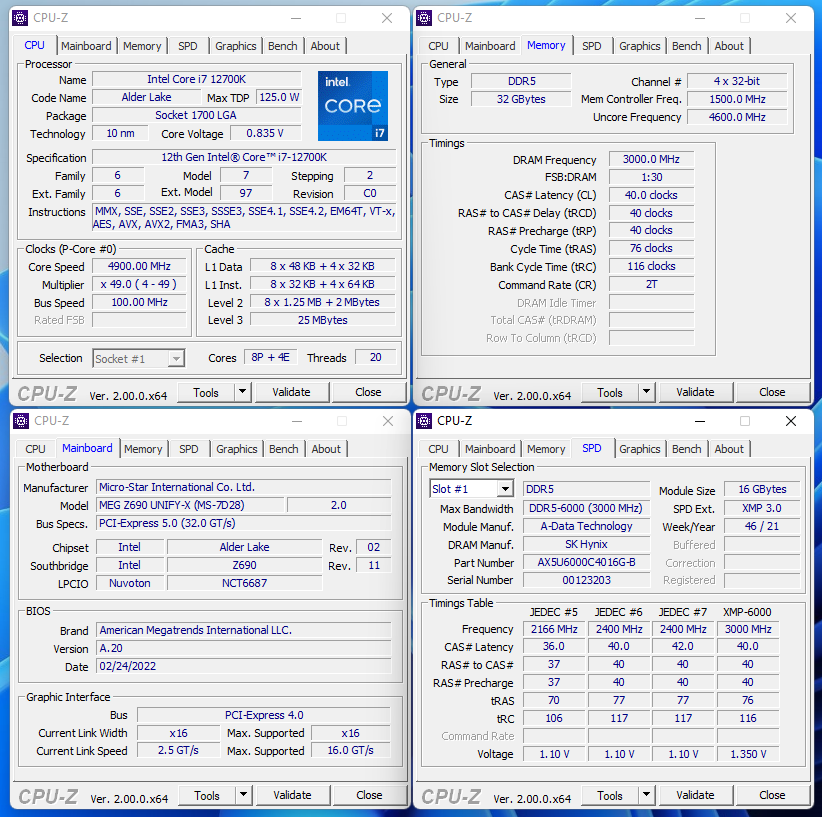
Task: Click the Intel Core i7 logo in the CPU window
Action: tap(353, 106)
